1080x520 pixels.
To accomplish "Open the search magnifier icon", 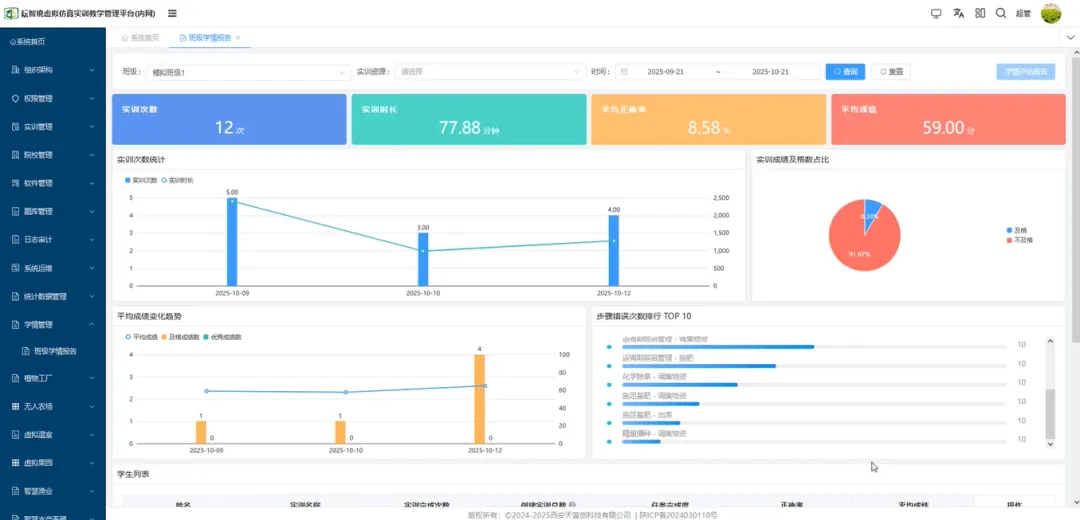I will click(1001, 13).
